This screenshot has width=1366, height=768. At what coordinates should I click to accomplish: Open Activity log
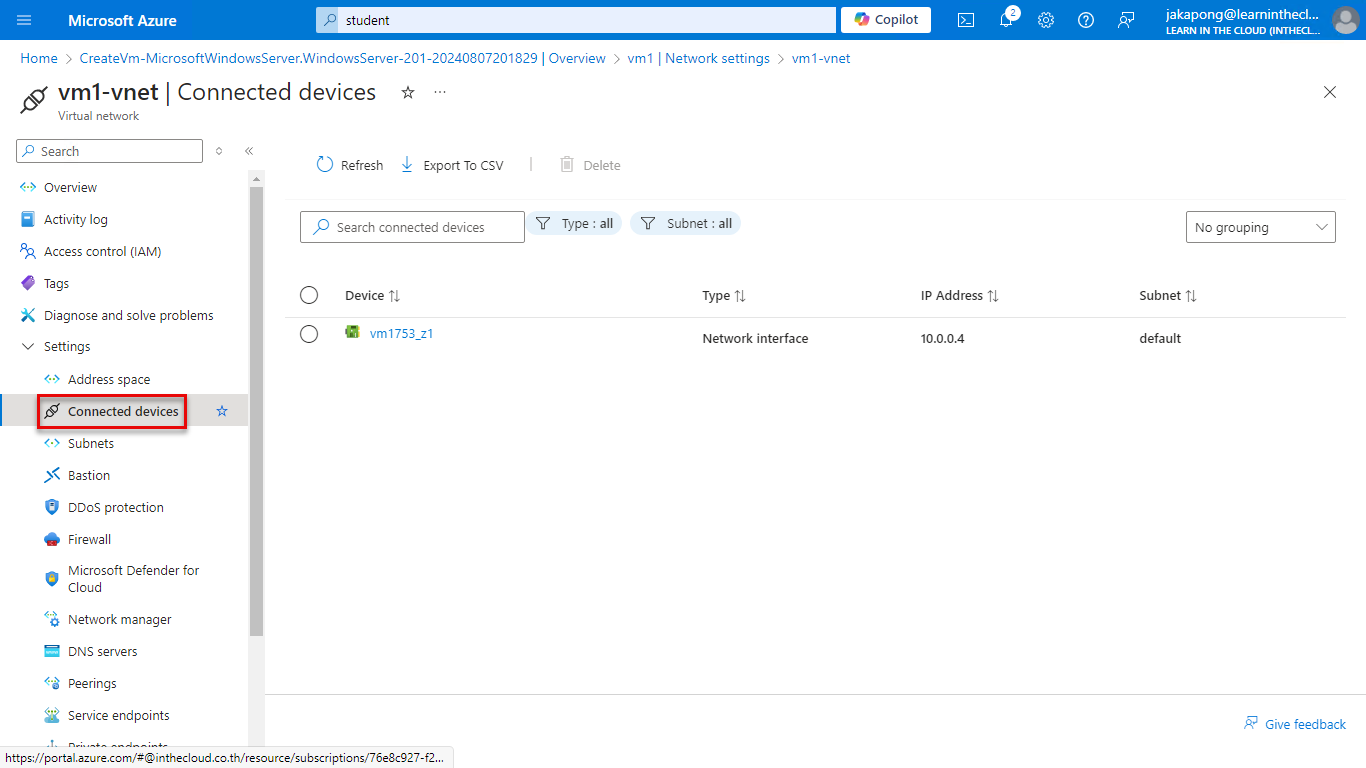pos(76,219)
